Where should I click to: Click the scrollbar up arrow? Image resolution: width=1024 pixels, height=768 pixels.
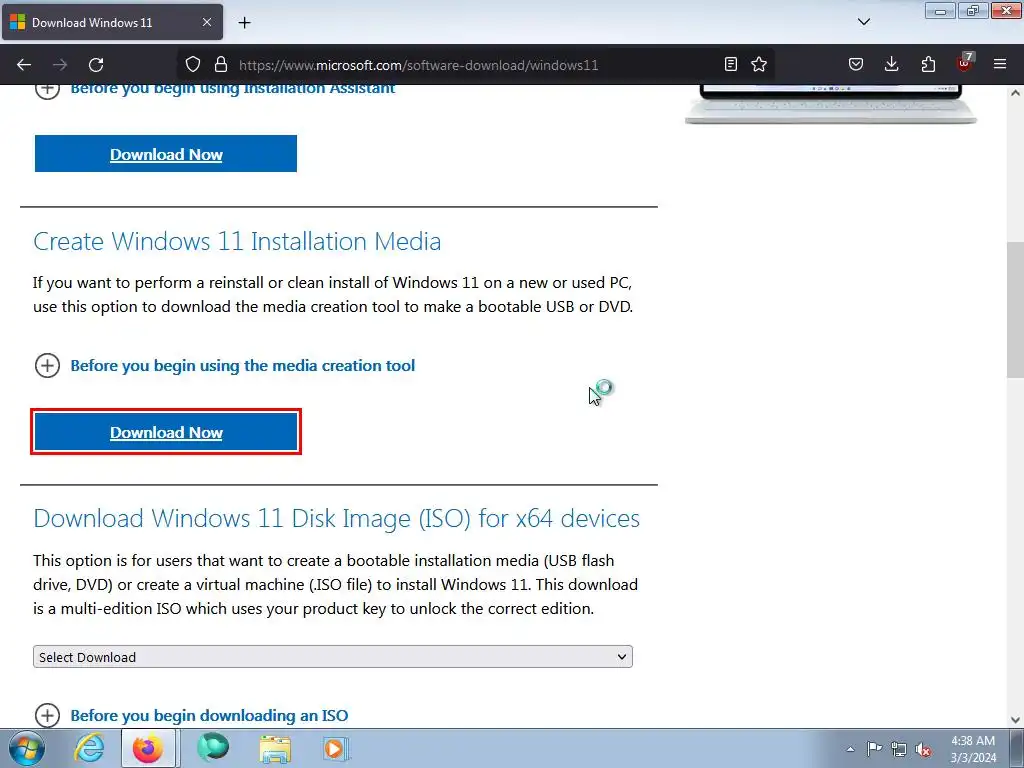[1016, 93]
